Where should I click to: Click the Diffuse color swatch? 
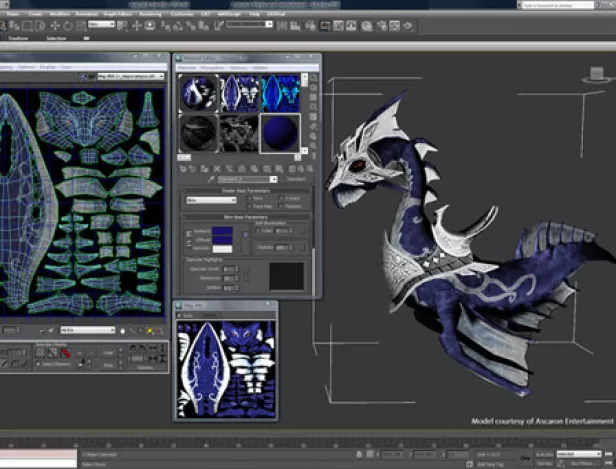[x=222, y=240]
